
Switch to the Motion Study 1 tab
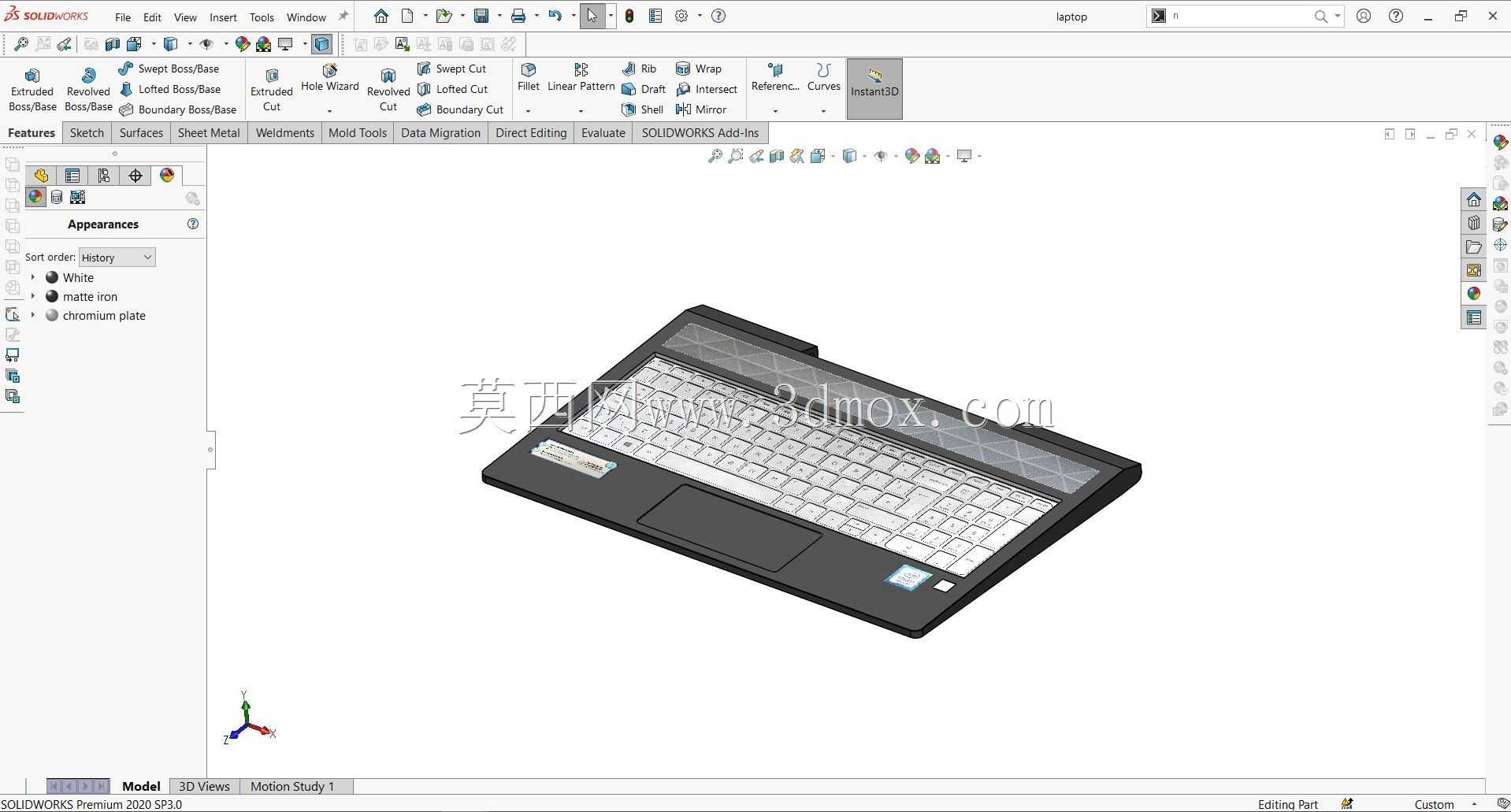point(292,786)
